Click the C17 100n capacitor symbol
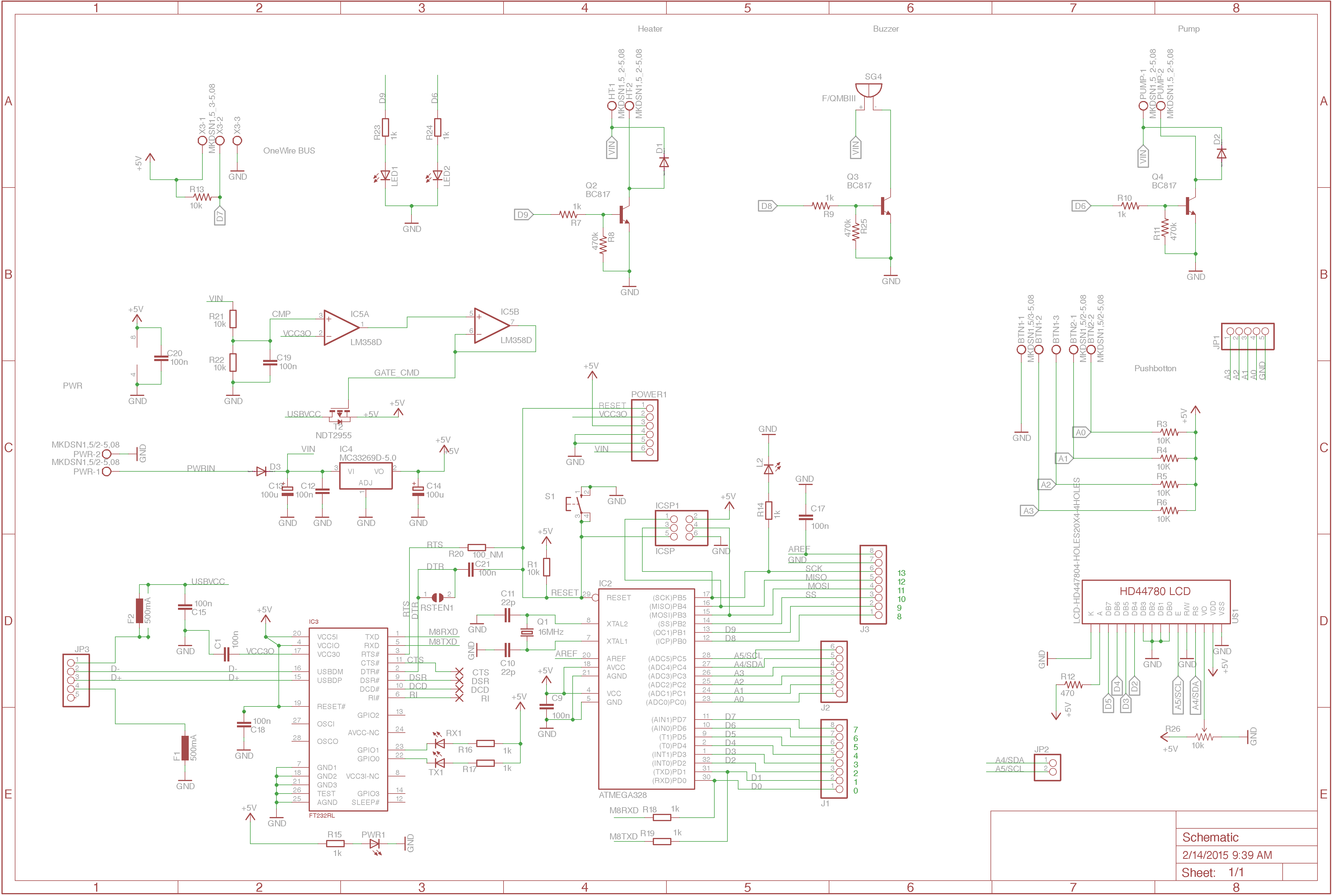Viewport: 1332px width, 896px height. (806, 517)
